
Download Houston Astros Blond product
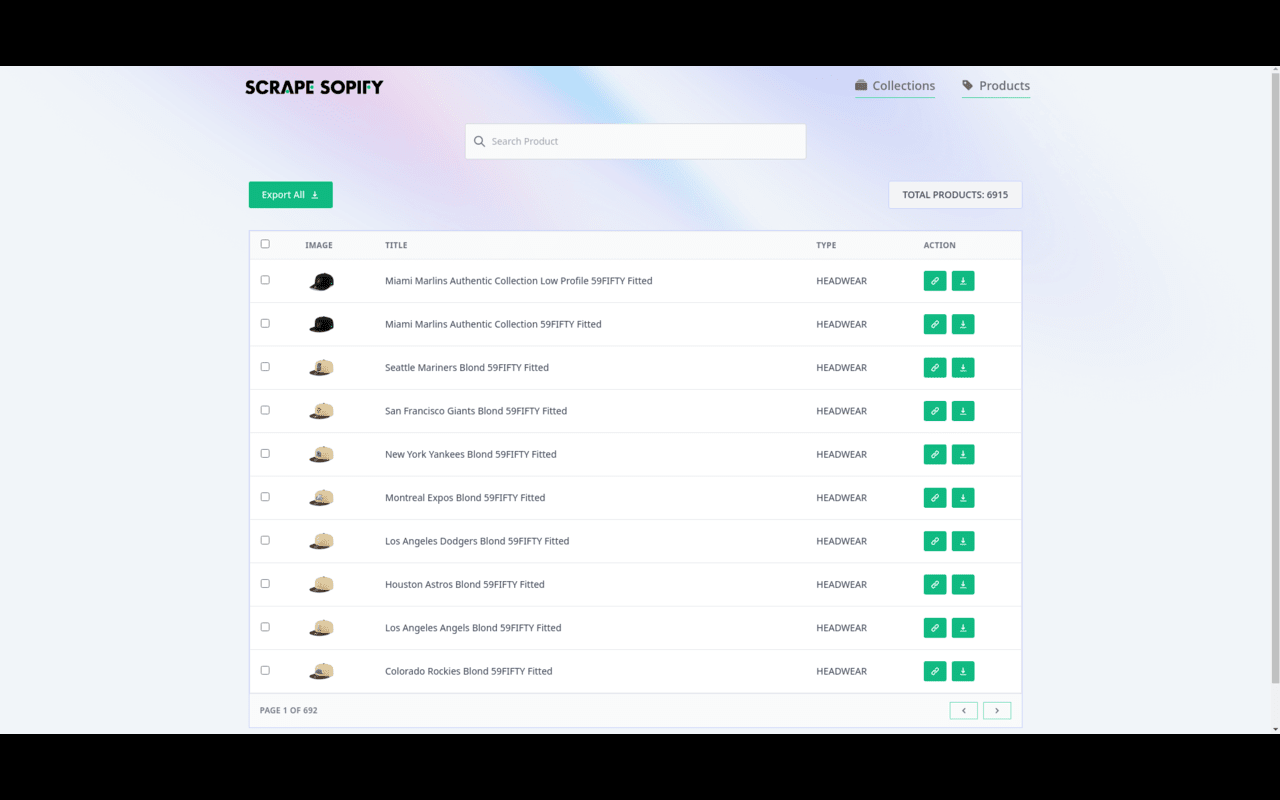click(x=963, y=584)
